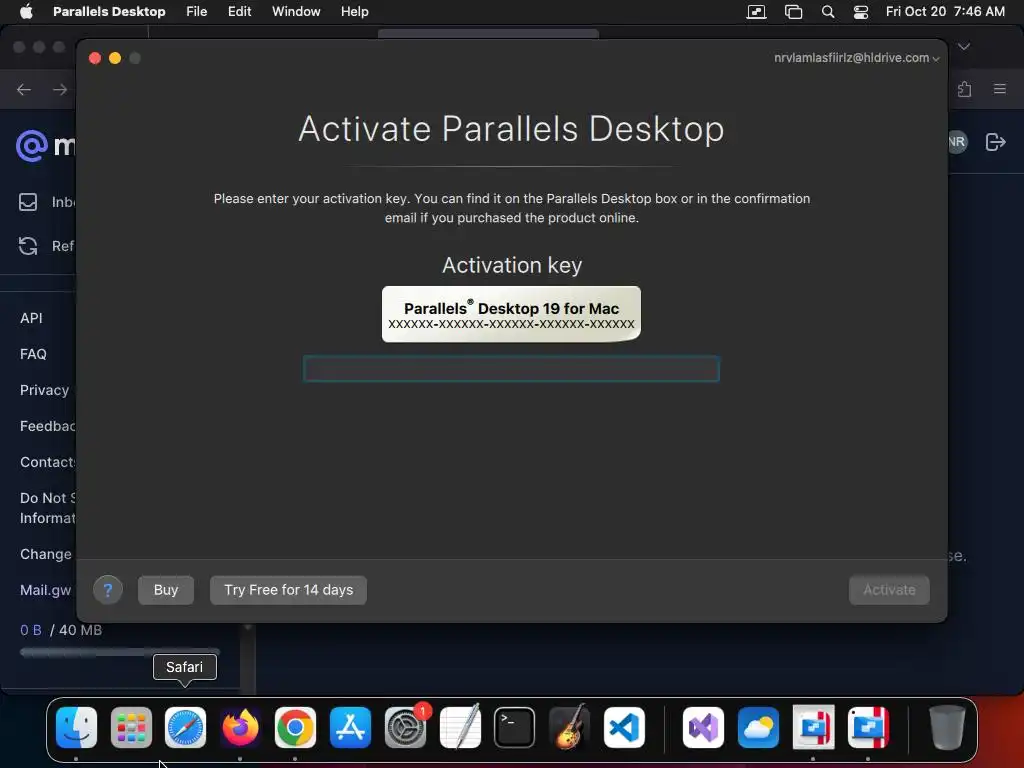
Task: Open Launchpad from the Dock
Action: 131,727
